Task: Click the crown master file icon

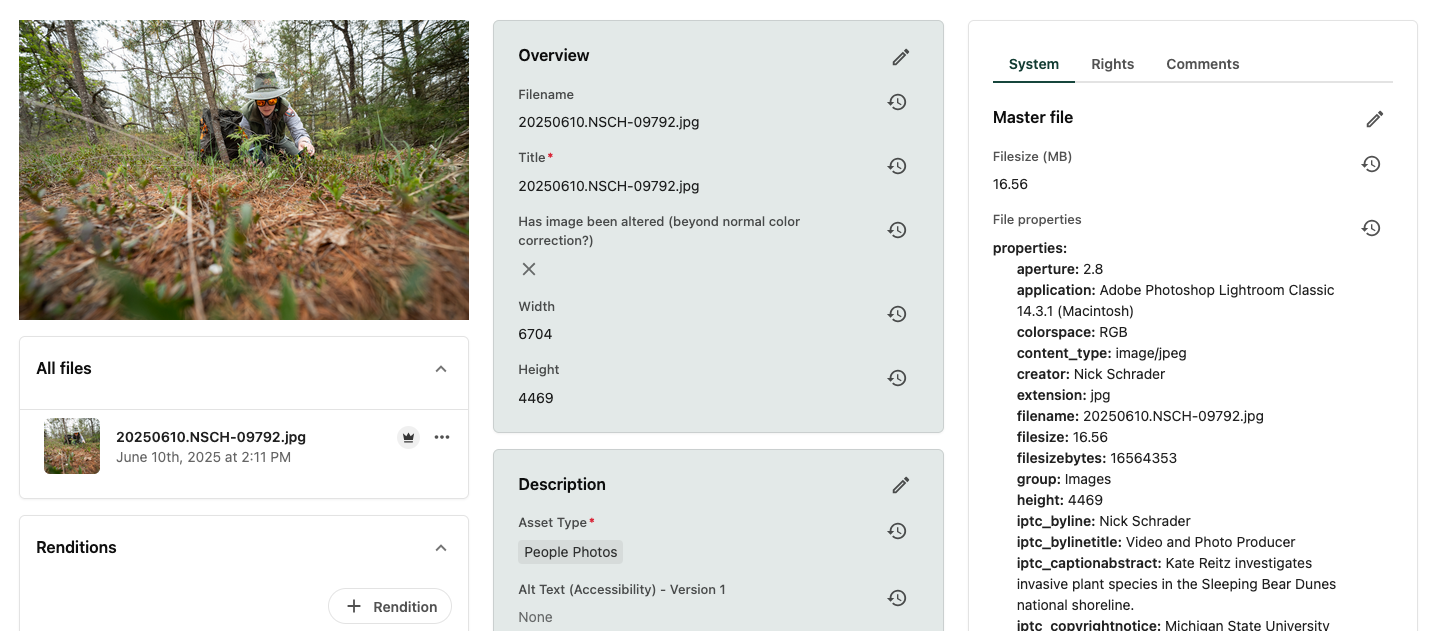Action: (408, 437)
